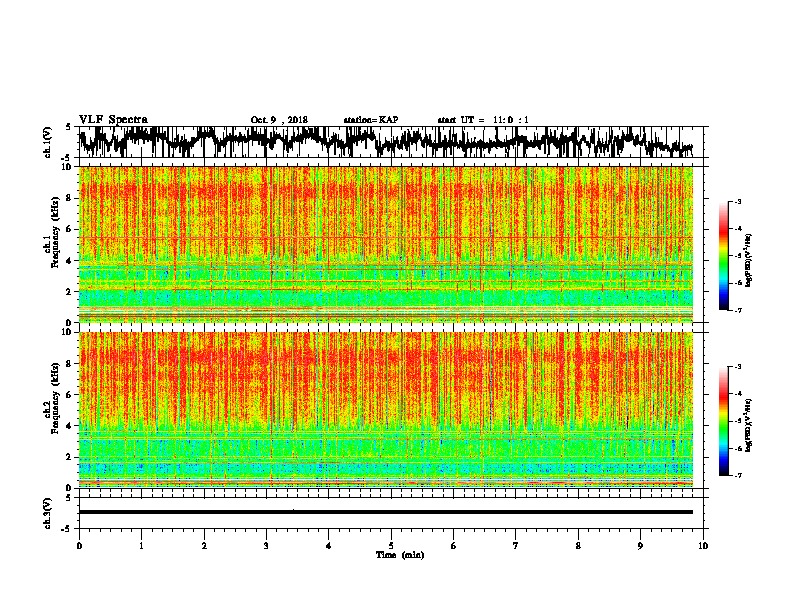Click time axis tick label "6"
Screen dimensions: 792x612
pos(454,546)
